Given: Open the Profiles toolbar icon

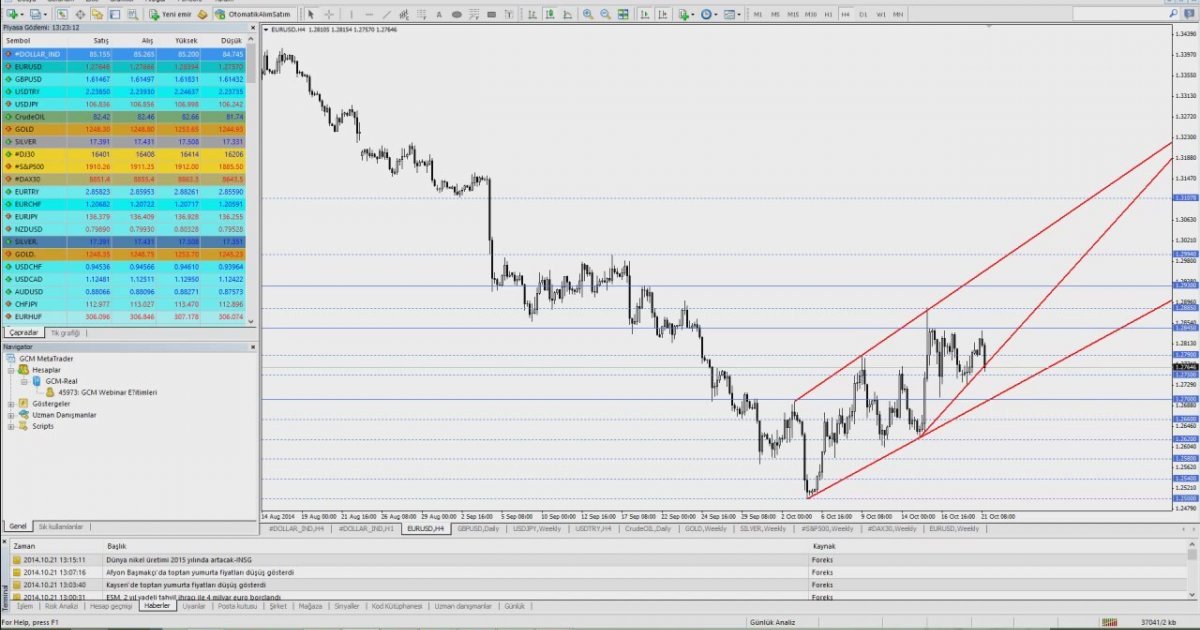Looking at the screenshot, I should 36,15.
